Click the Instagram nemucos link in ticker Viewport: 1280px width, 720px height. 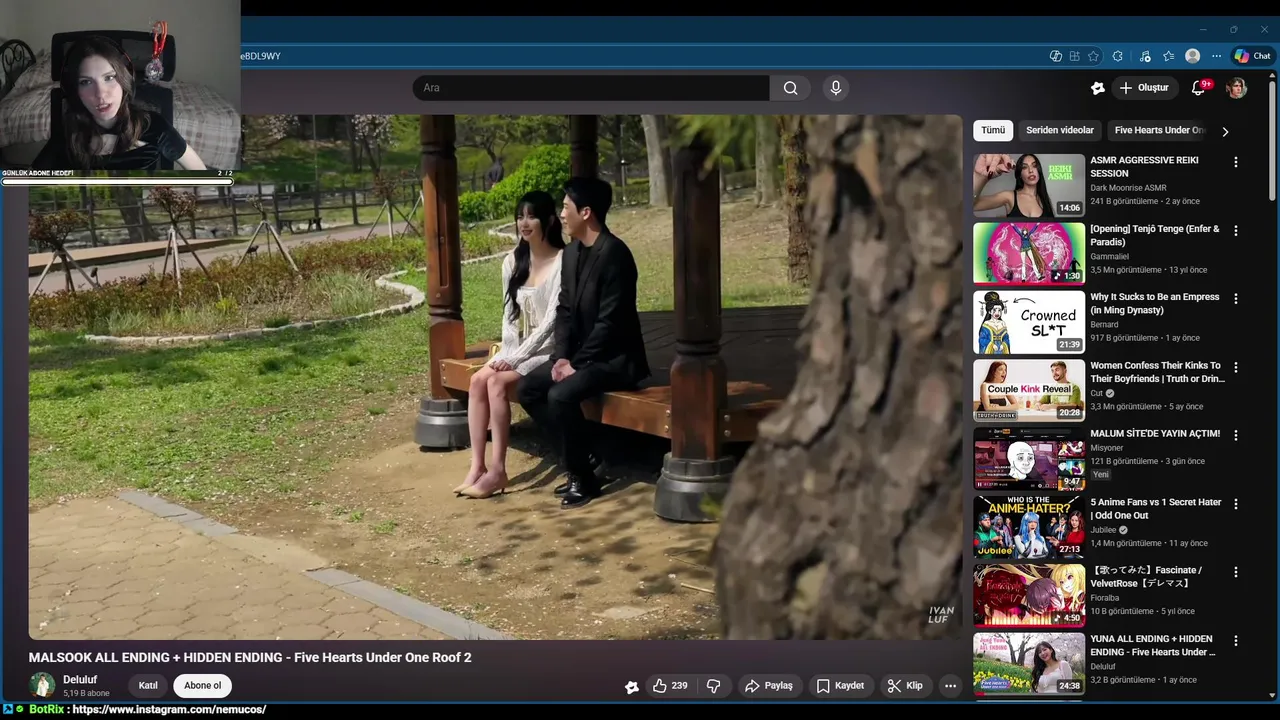[x=169, y=710]
